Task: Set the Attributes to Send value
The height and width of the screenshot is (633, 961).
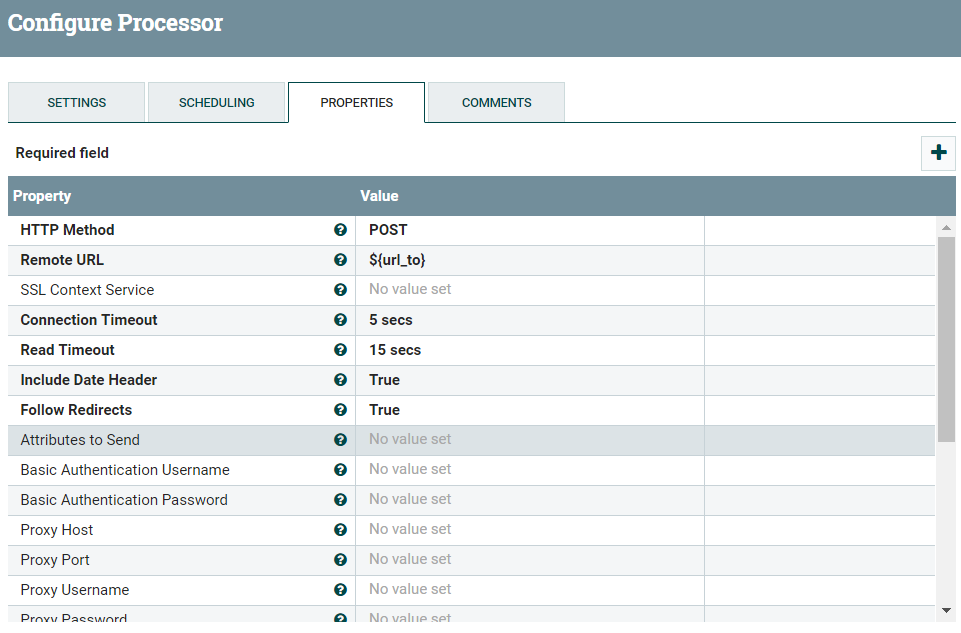Action: (x=530, y=441)
